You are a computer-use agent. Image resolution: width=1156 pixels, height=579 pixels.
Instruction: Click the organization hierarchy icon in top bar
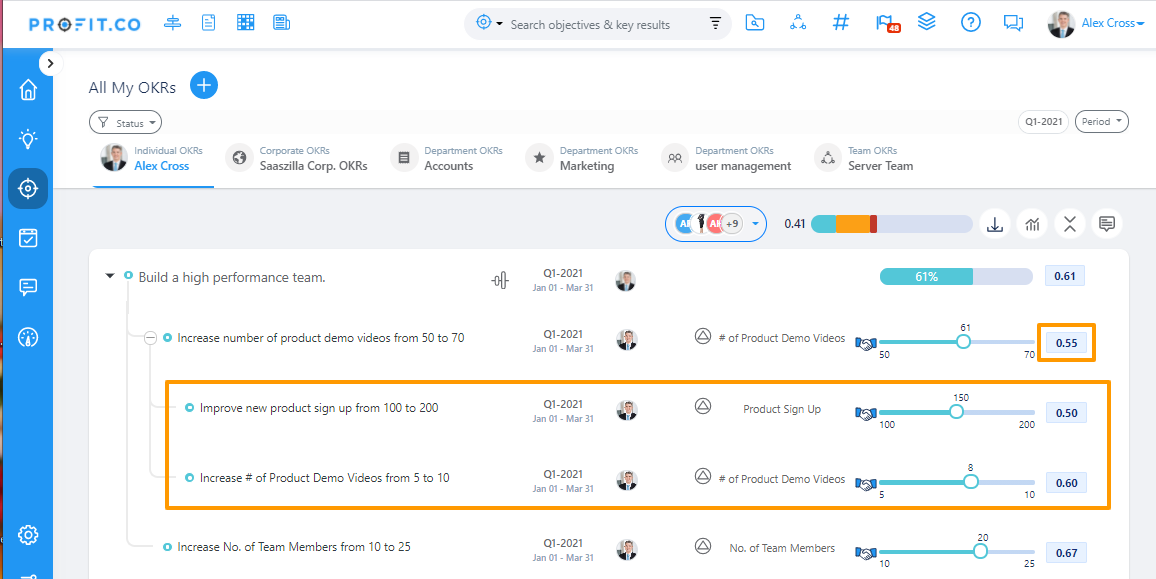[x=797, y=21]
